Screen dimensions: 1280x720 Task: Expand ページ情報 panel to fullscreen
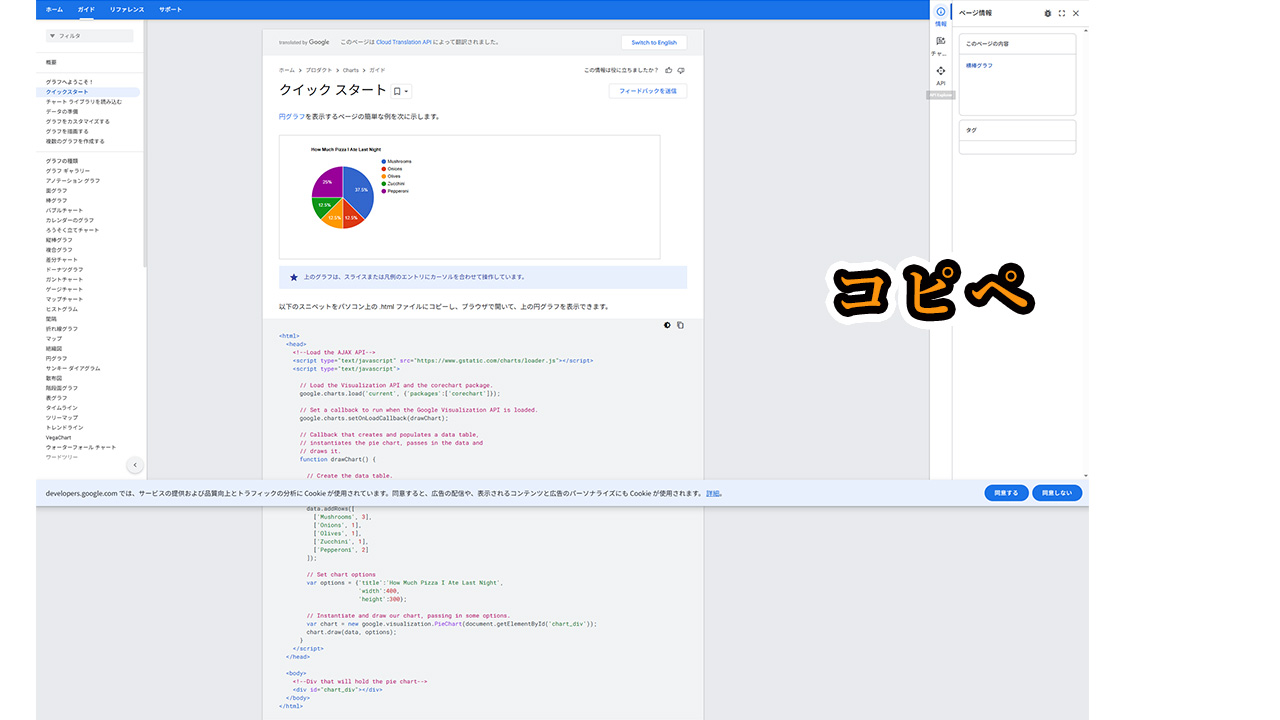click(x=1061, y=13)
